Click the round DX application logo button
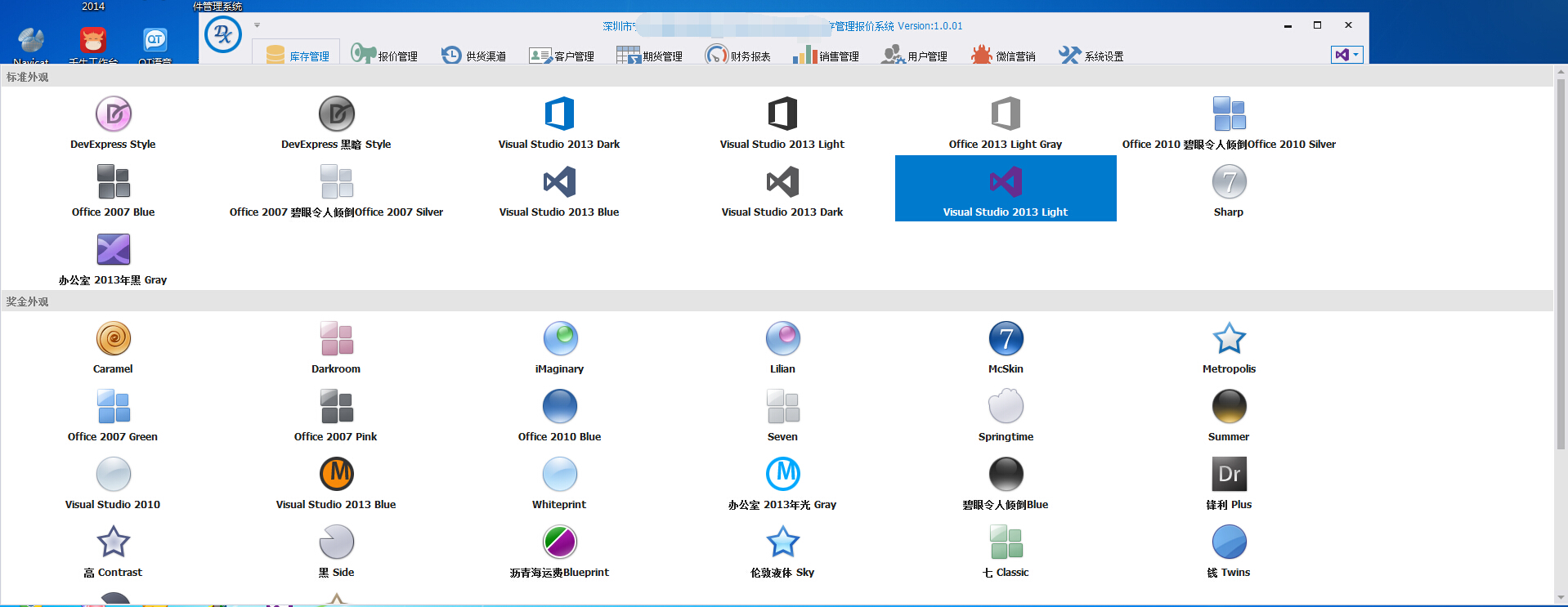1568x607 pixels. pos(223,35)
